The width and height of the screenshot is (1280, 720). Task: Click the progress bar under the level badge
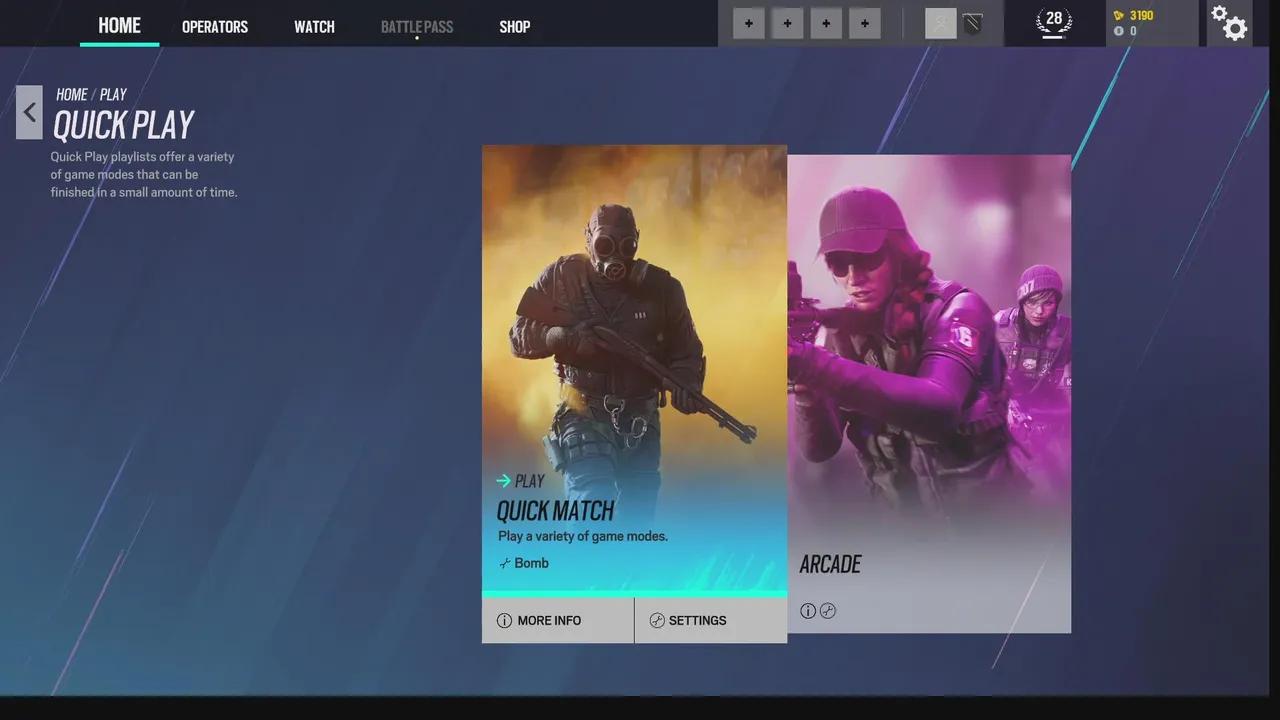pyautogui.click(x=1052, y=37)
